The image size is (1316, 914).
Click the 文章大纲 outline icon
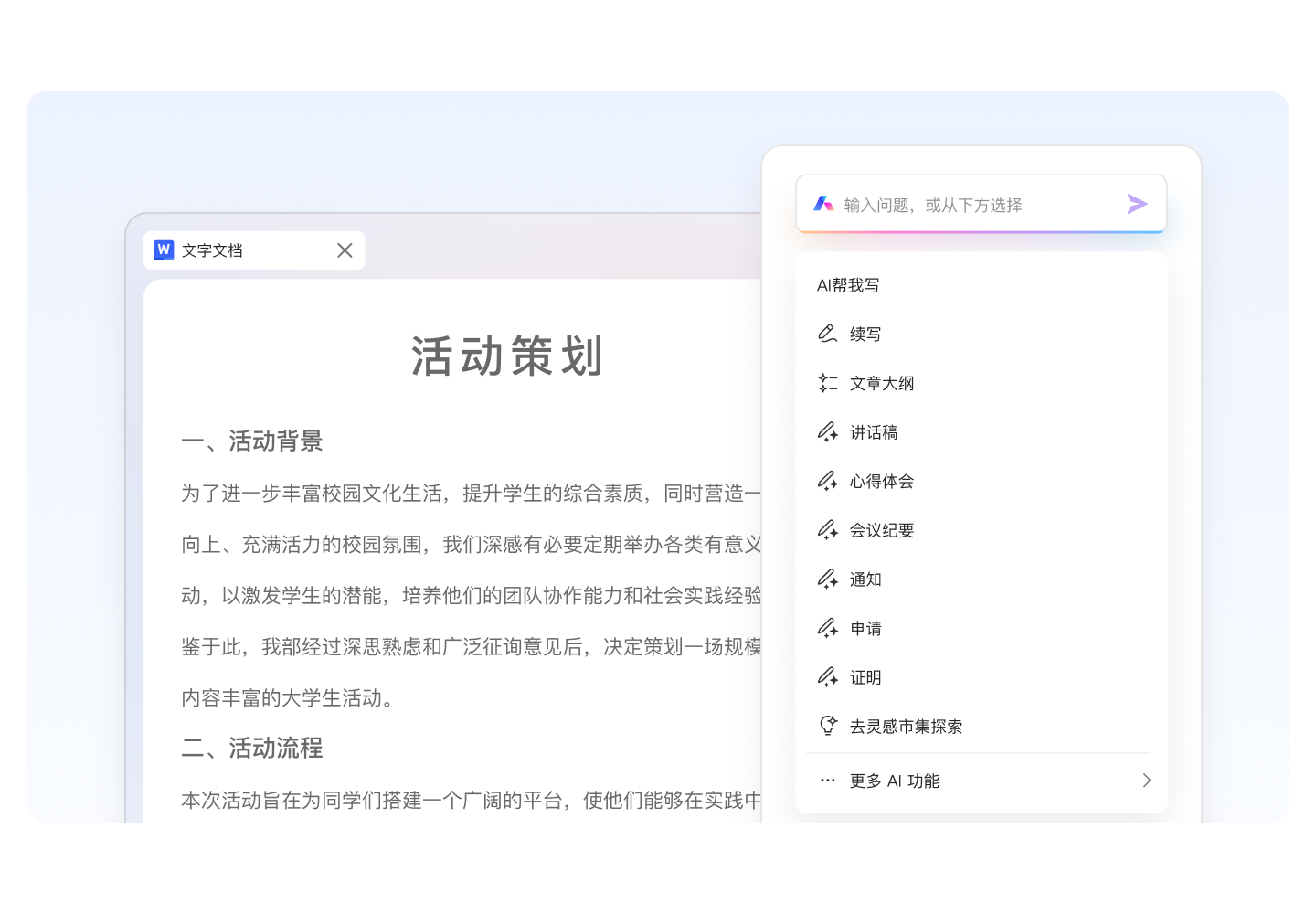pyautogui.click(x=828, y=382)
